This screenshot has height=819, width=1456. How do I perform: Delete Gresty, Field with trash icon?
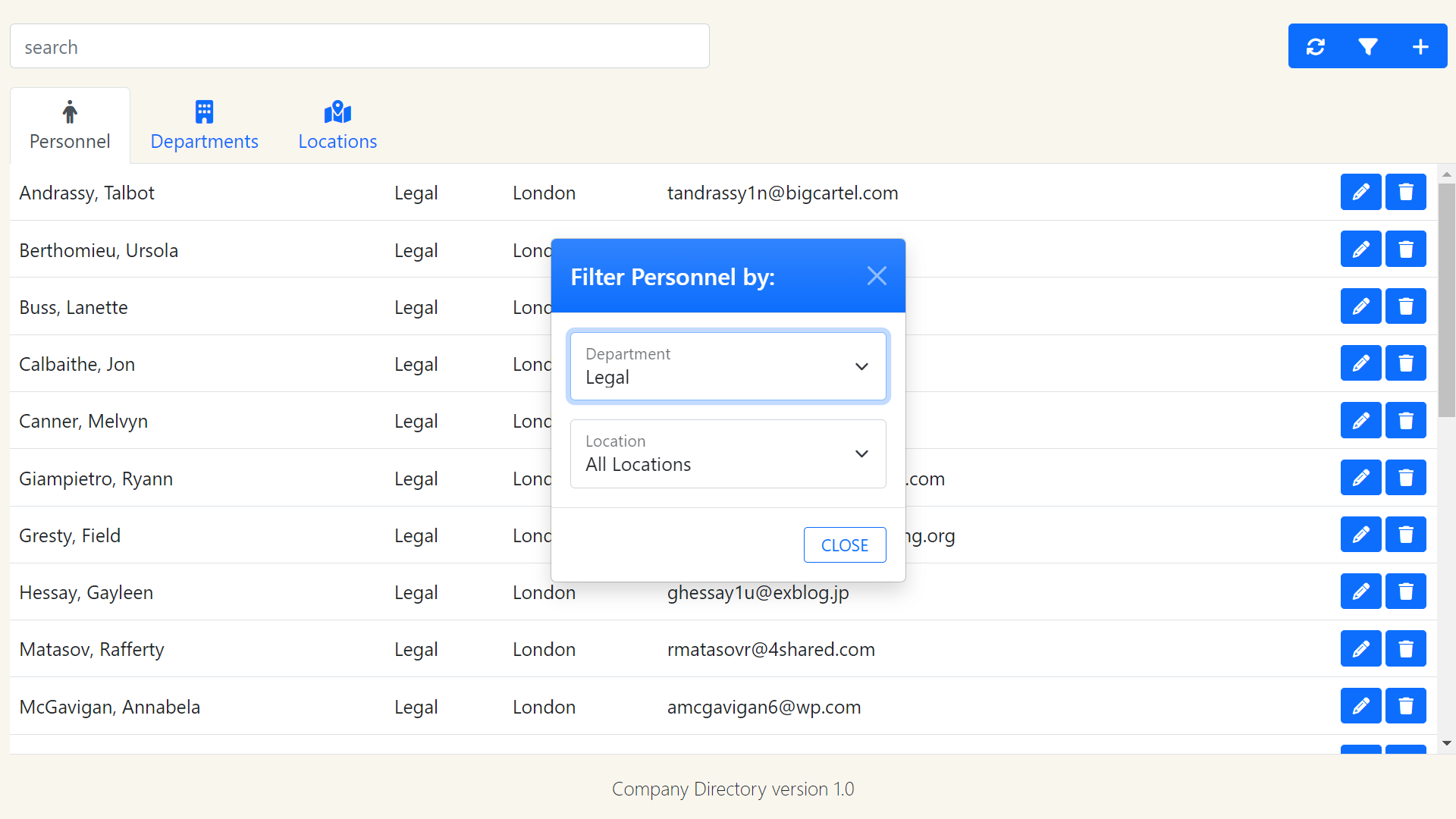(x=1405, y=535)
